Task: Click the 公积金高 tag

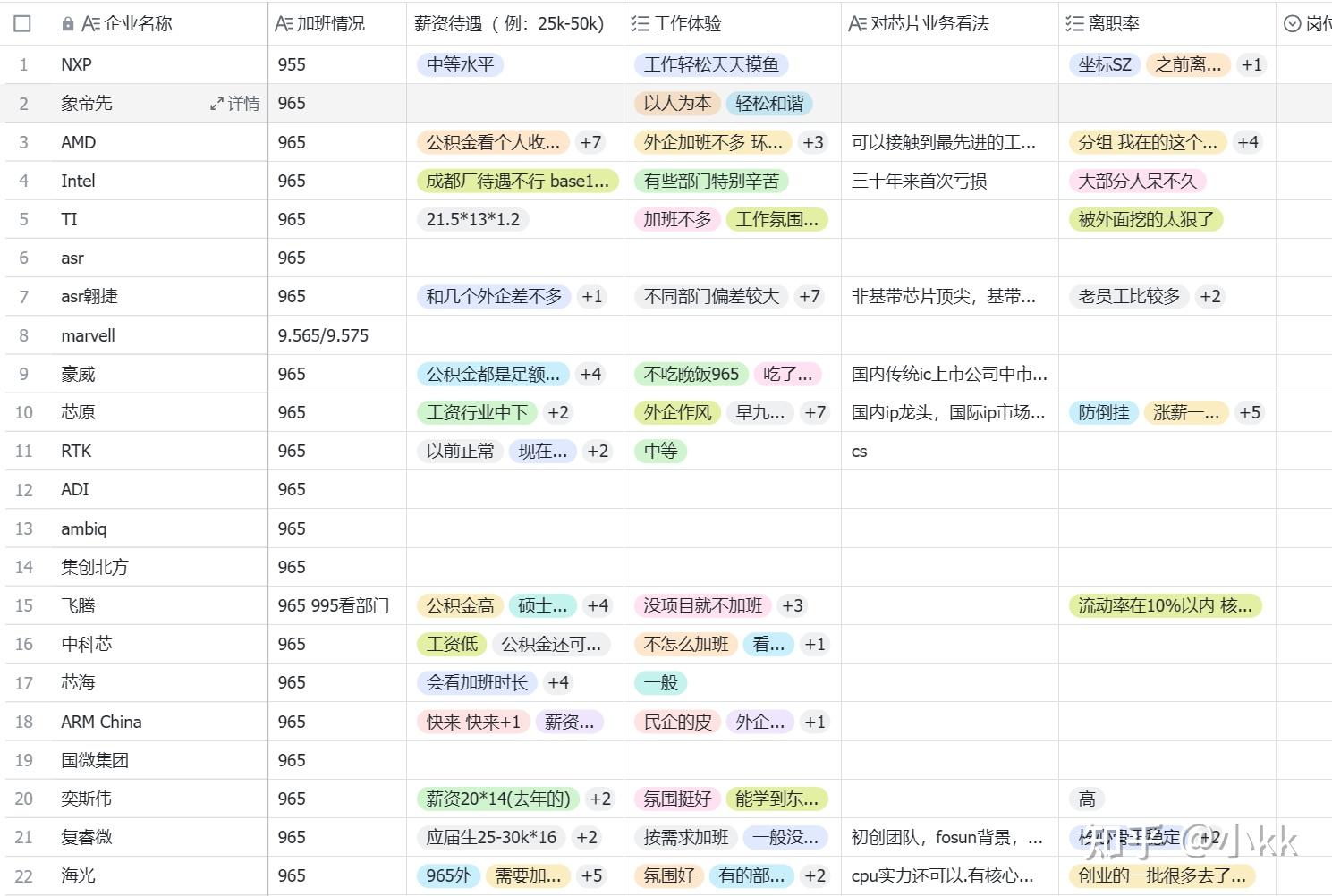Action: (x=460, y=606)
